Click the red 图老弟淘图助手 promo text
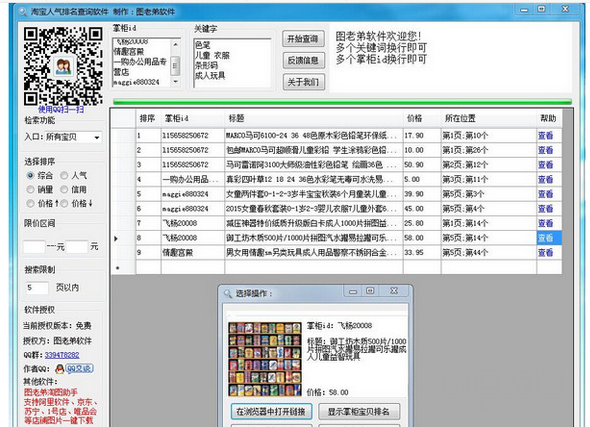Screen dimensions: 590x427 51,392
